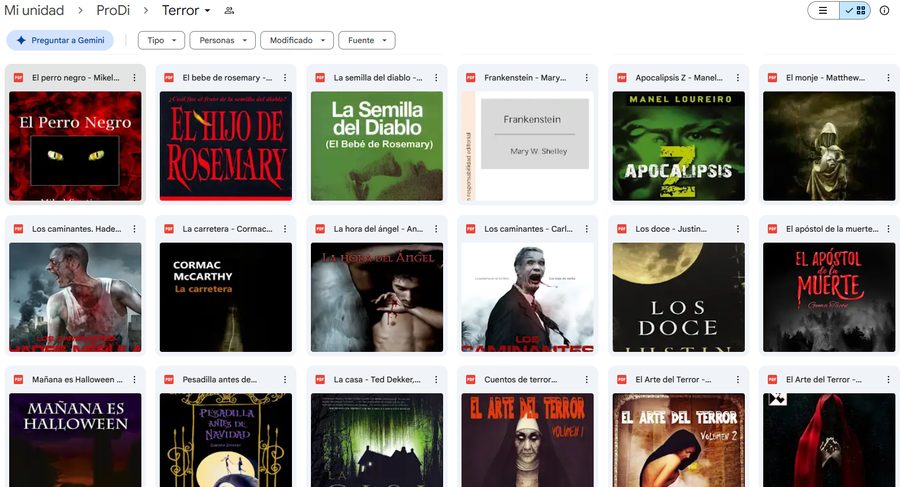Screen dimensions: 900x487
Task: Open more options for Mañana es Halloween file
Action: click(x=134, y=380)
